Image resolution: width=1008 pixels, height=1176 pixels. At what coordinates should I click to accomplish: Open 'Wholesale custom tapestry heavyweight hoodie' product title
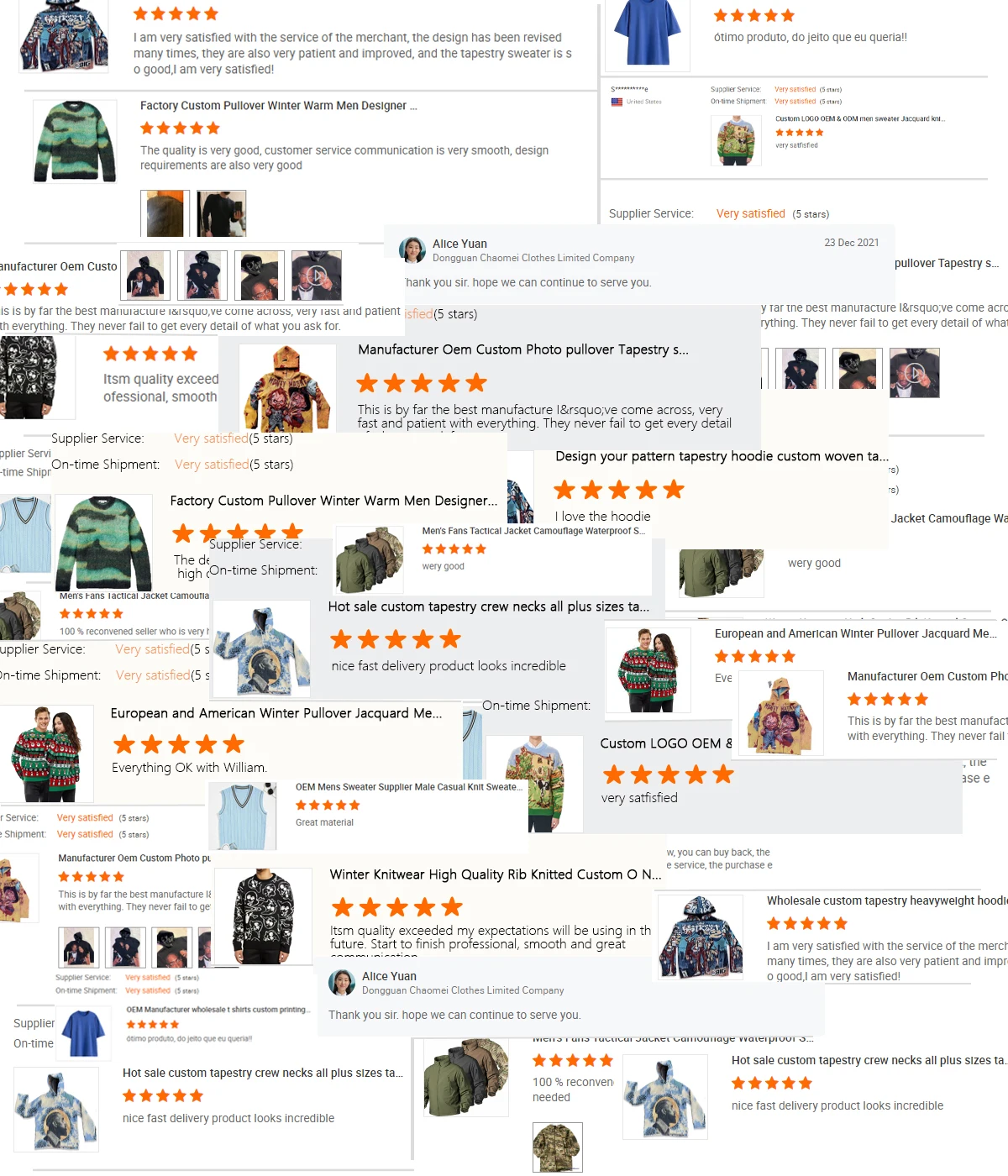click(x=887, y=900)
